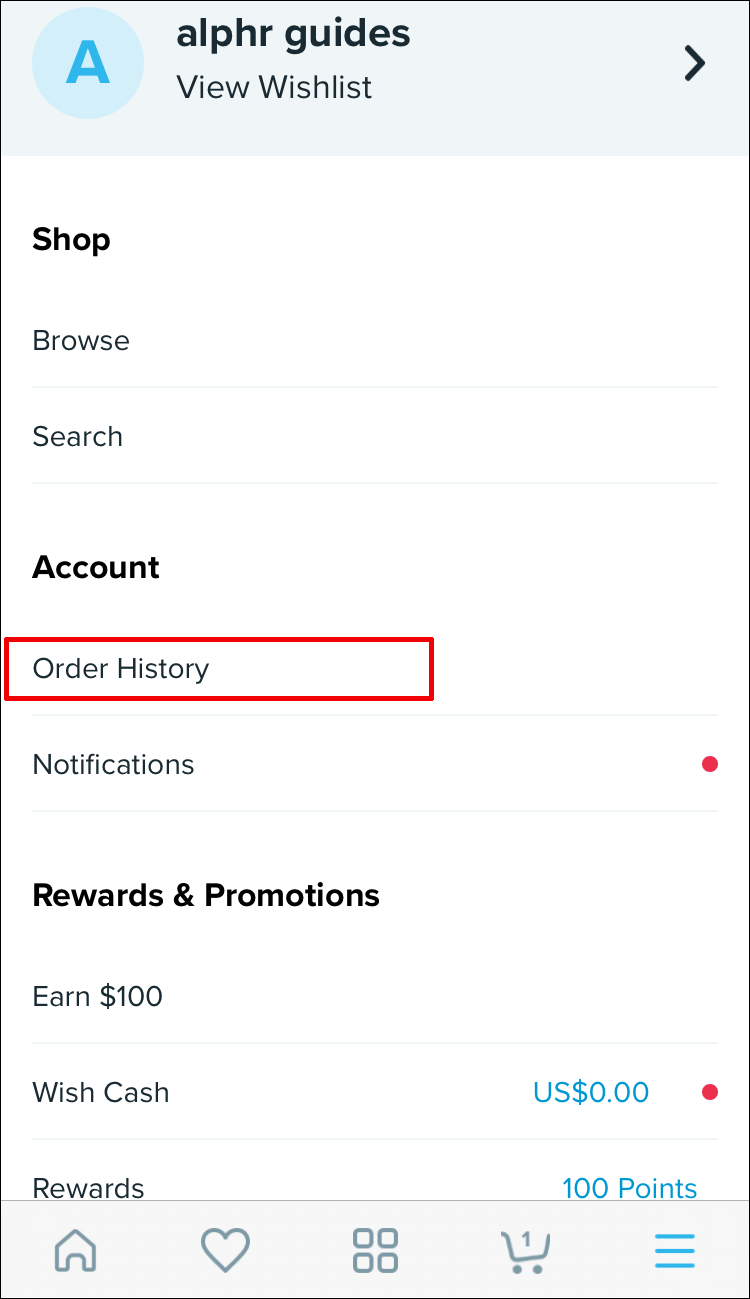Click the red dot beside Wish Cash

click(x=710, y=1092)
